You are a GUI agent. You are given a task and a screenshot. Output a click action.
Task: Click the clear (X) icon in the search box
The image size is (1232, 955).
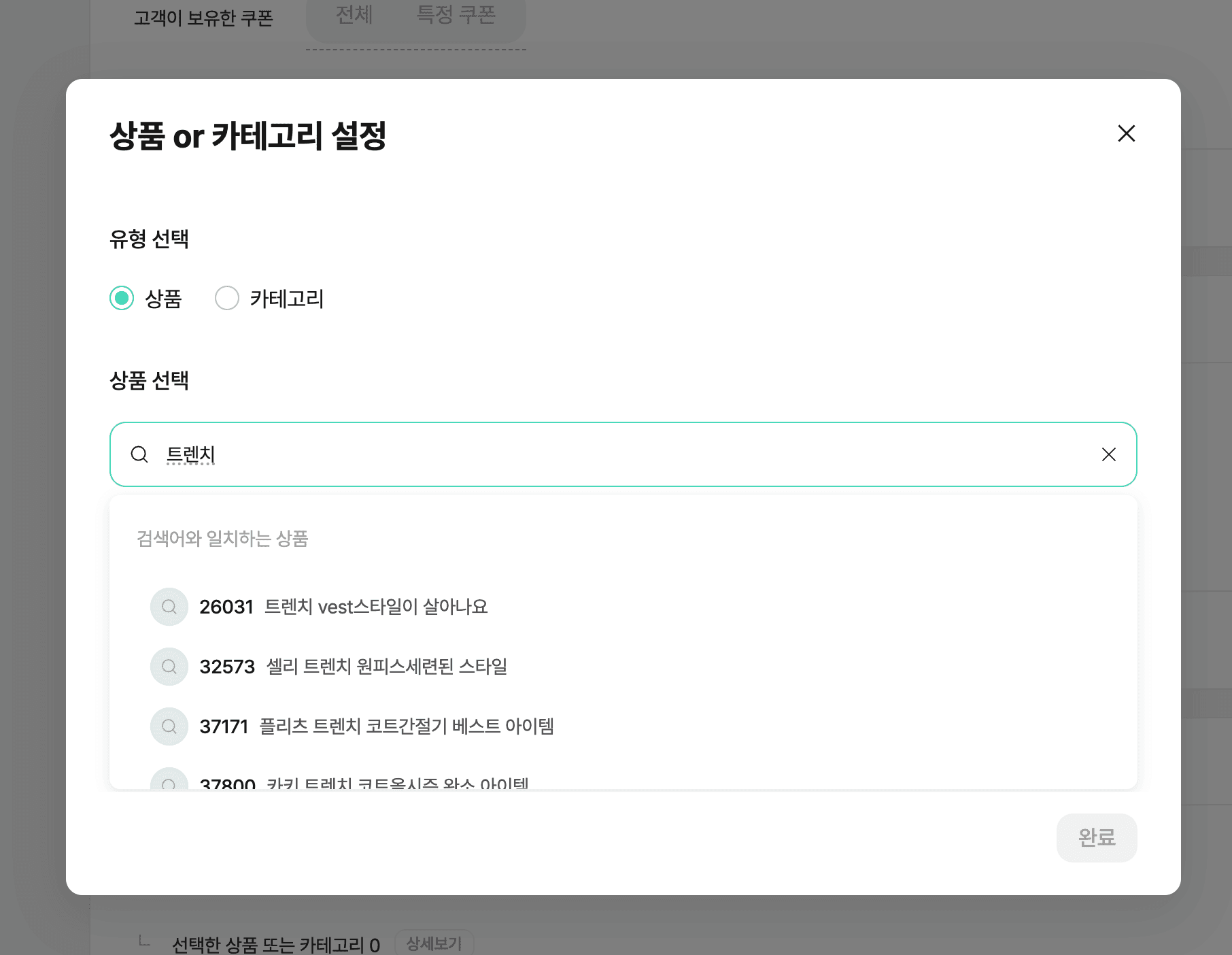coord(1109,454)
